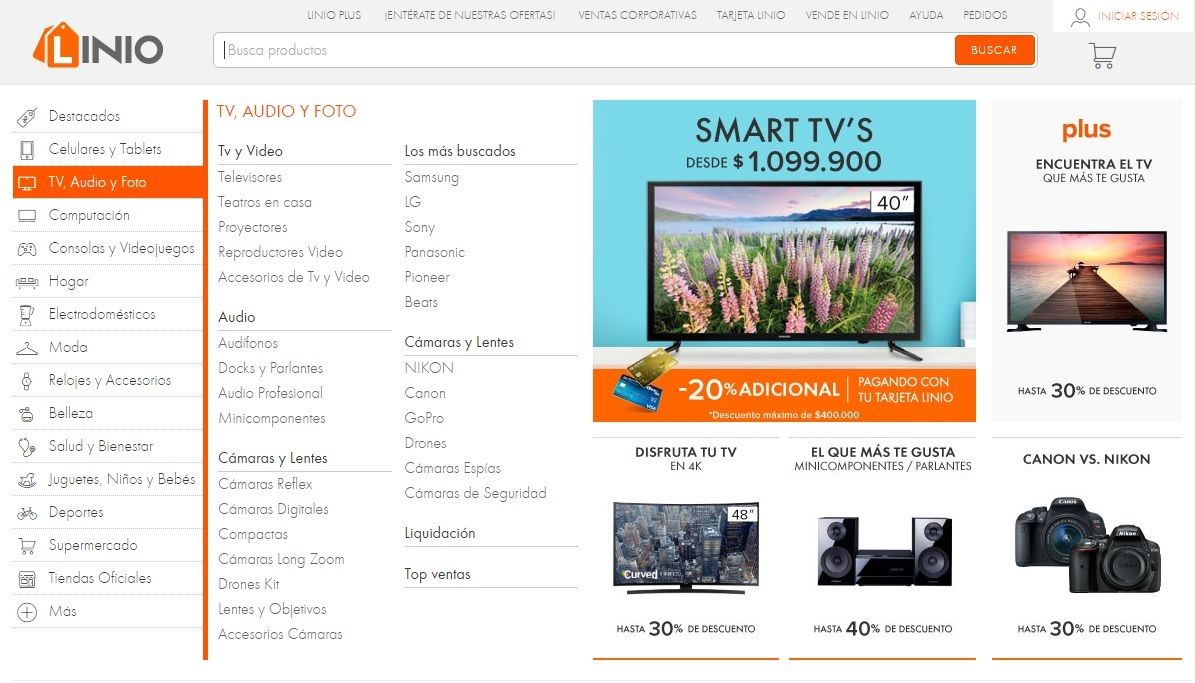Select Cámaras de Seguridad link

[476, 494]
